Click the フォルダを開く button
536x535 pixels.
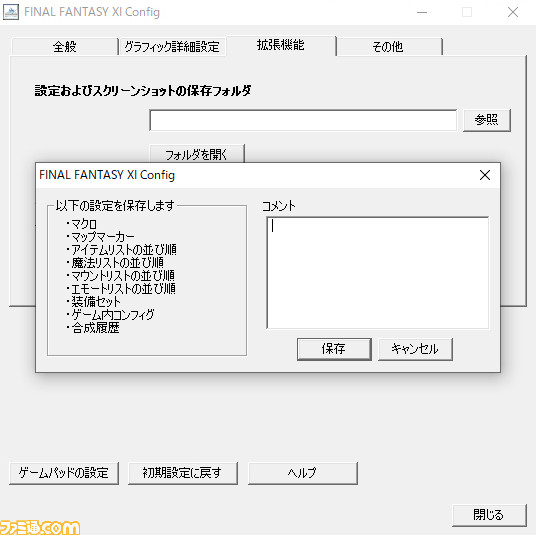(x=197, y=154)
